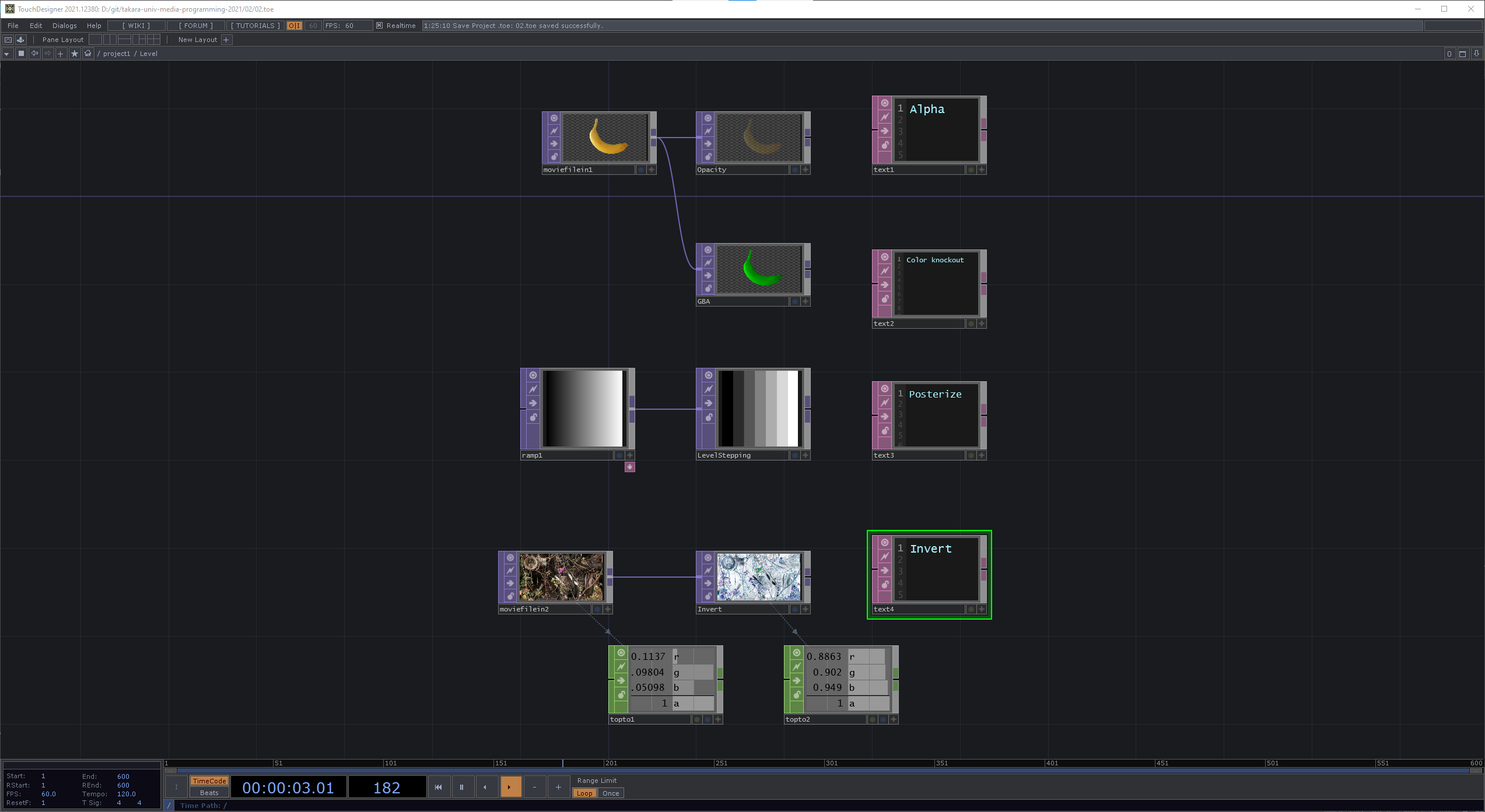
Task: Toggle the Realtime checkbox
Action: 380,26
